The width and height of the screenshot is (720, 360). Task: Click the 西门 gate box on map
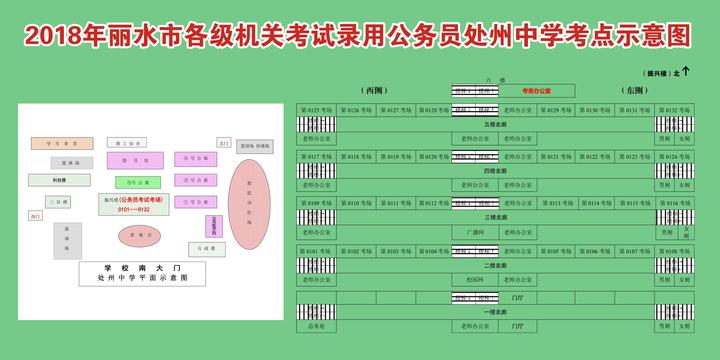35,215
